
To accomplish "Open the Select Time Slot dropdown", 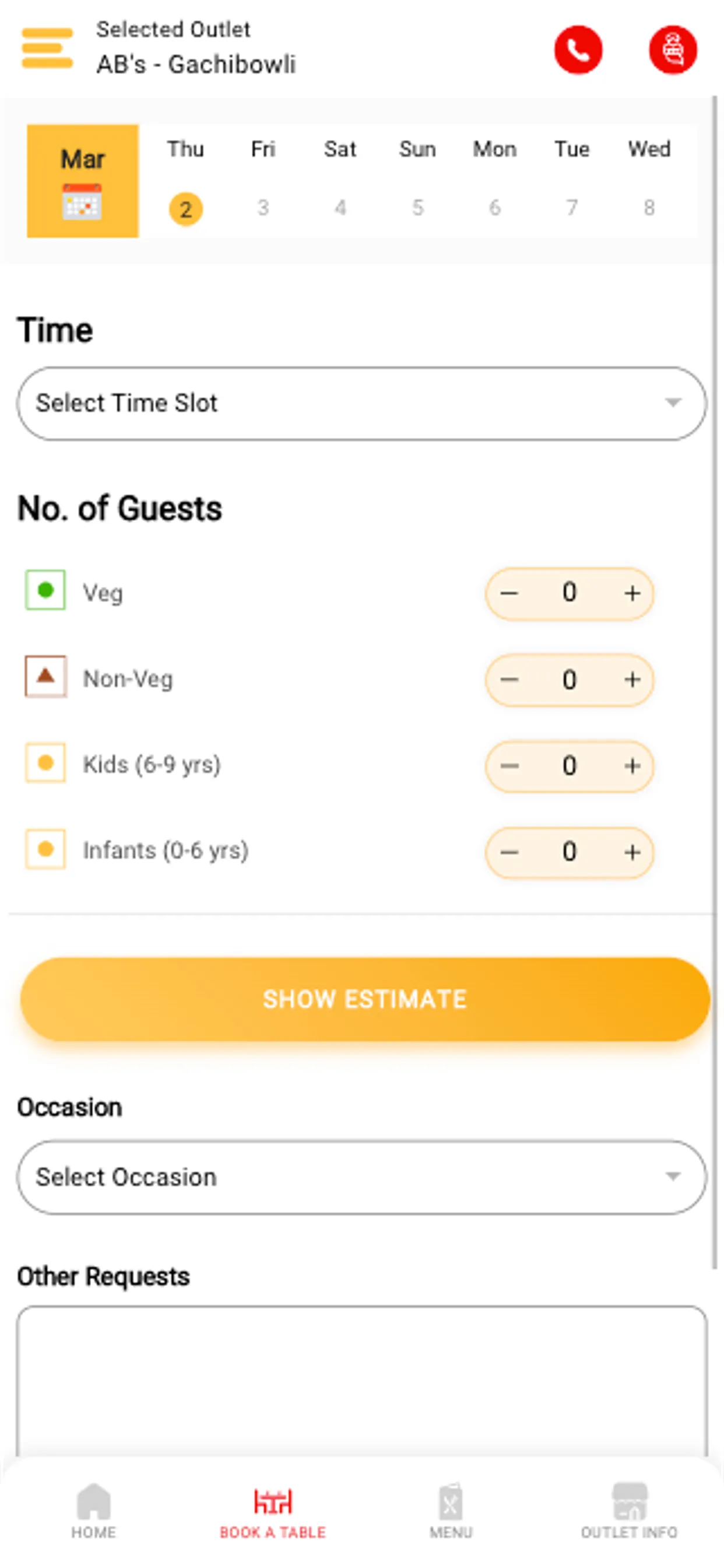I will (x=361, y=403).
